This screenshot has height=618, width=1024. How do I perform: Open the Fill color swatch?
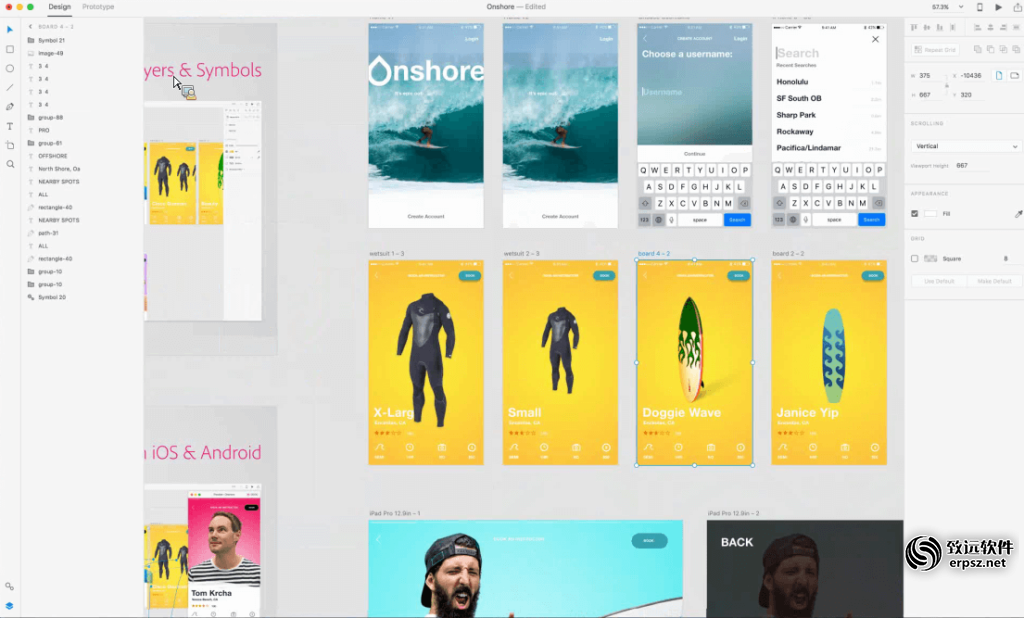931,214
